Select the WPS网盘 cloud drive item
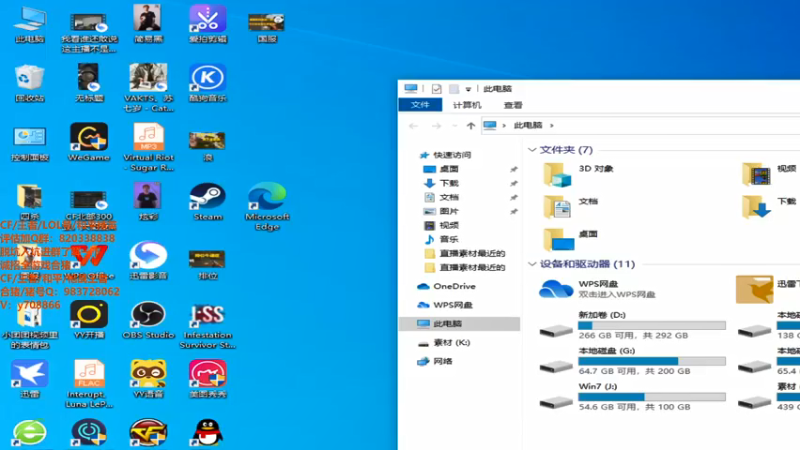This screenshot has height=450, width=800. 597,289
